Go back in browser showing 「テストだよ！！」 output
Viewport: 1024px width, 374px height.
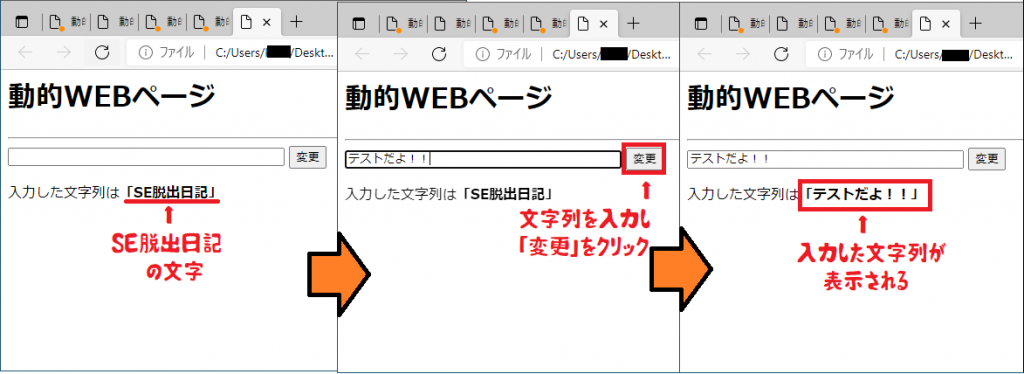[705, 54]
